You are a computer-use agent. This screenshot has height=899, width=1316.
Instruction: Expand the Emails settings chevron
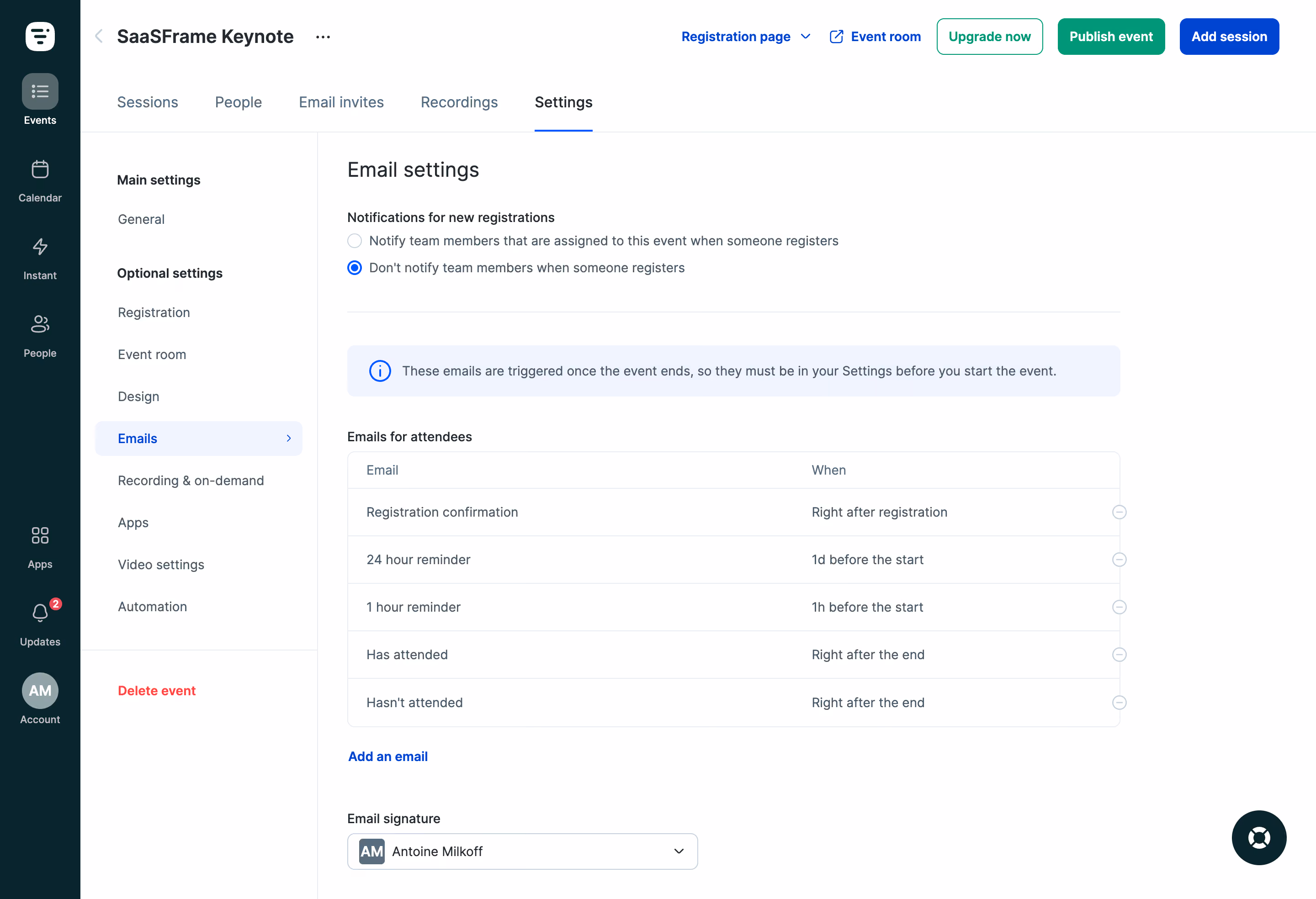[x=289, y=438]
